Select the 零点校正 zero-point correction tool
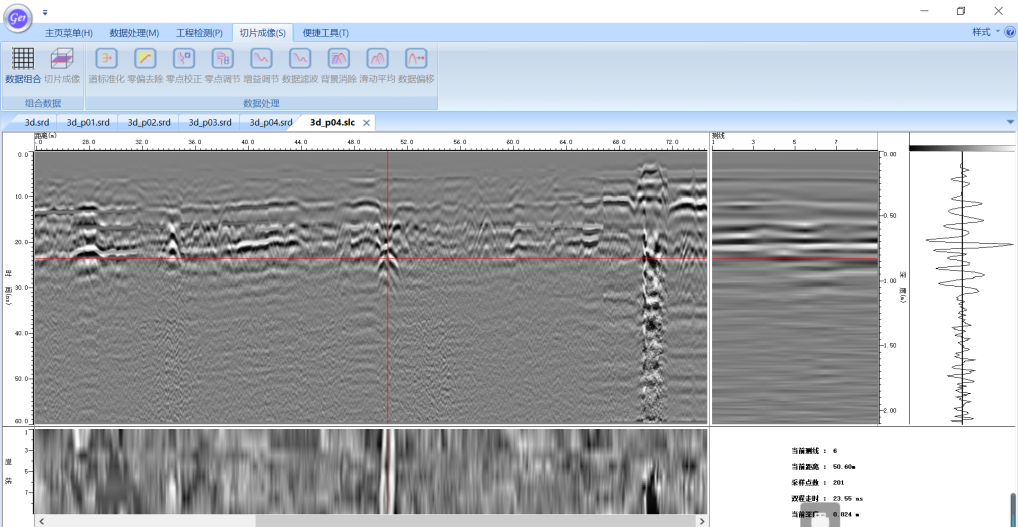The width and height of the screenshot is (1018, 527). click(184, 60)
